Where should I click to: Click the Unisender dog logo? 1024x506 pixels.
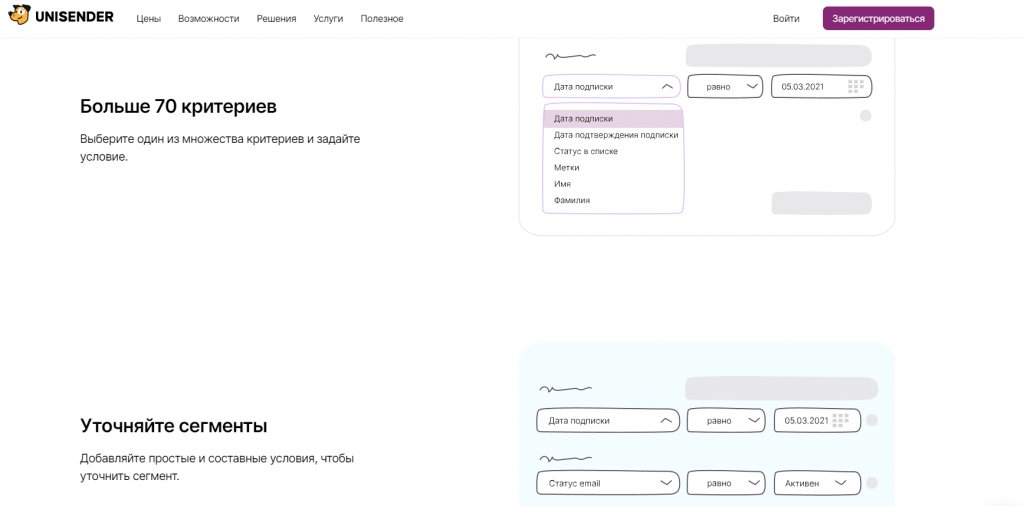(x=19, y=17)
